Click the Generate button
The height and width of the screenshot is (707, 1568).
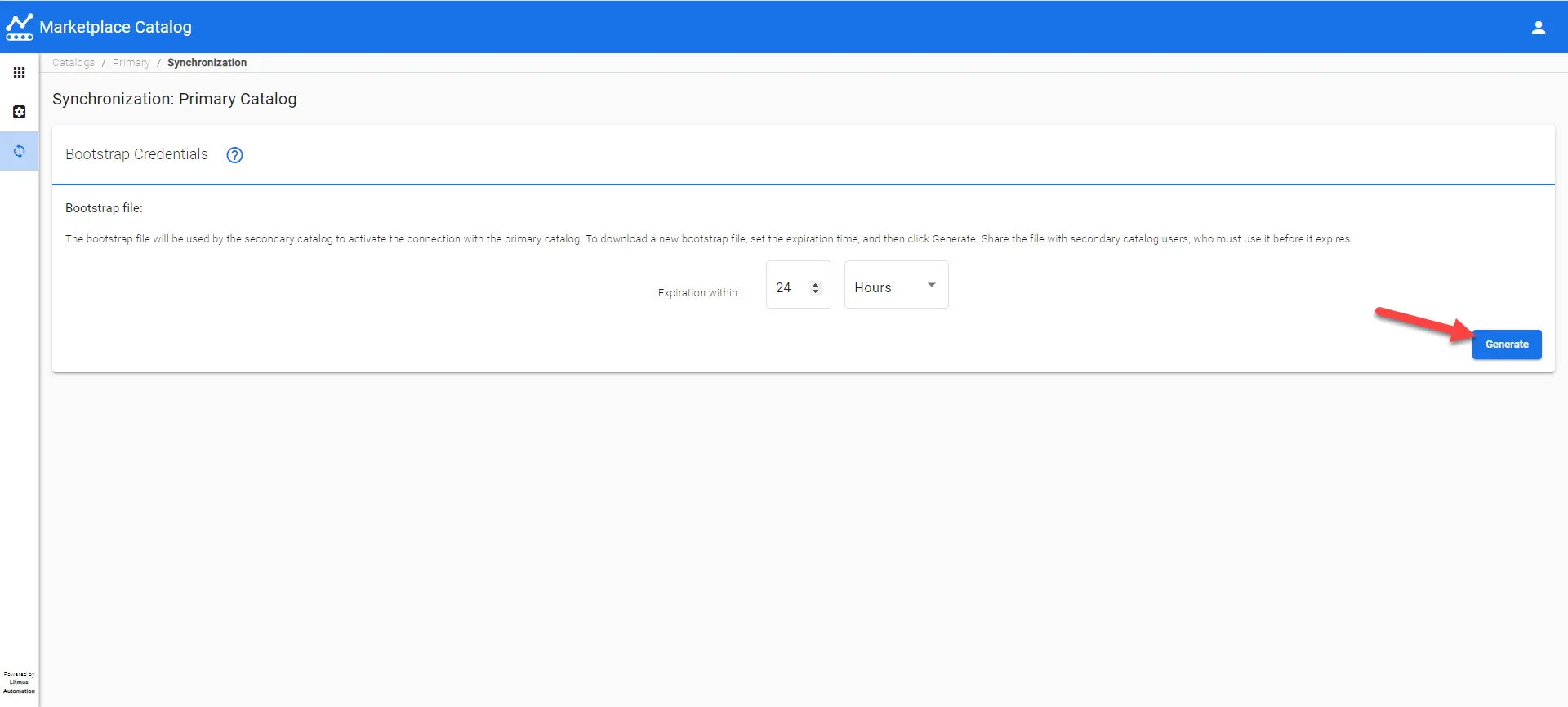[x=1507, y=345]
